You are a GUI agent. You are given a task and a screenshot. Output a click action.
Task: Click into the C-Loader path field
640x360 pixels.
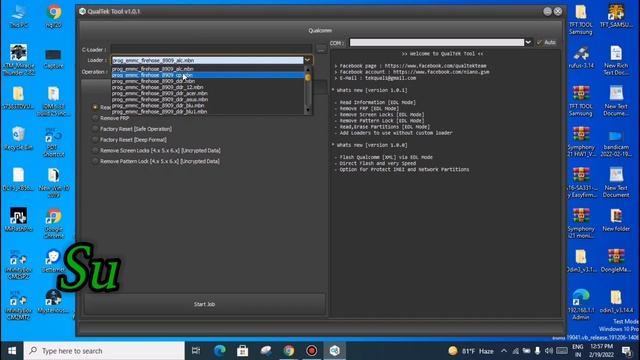pyautogui.click(x=211, y=49)
